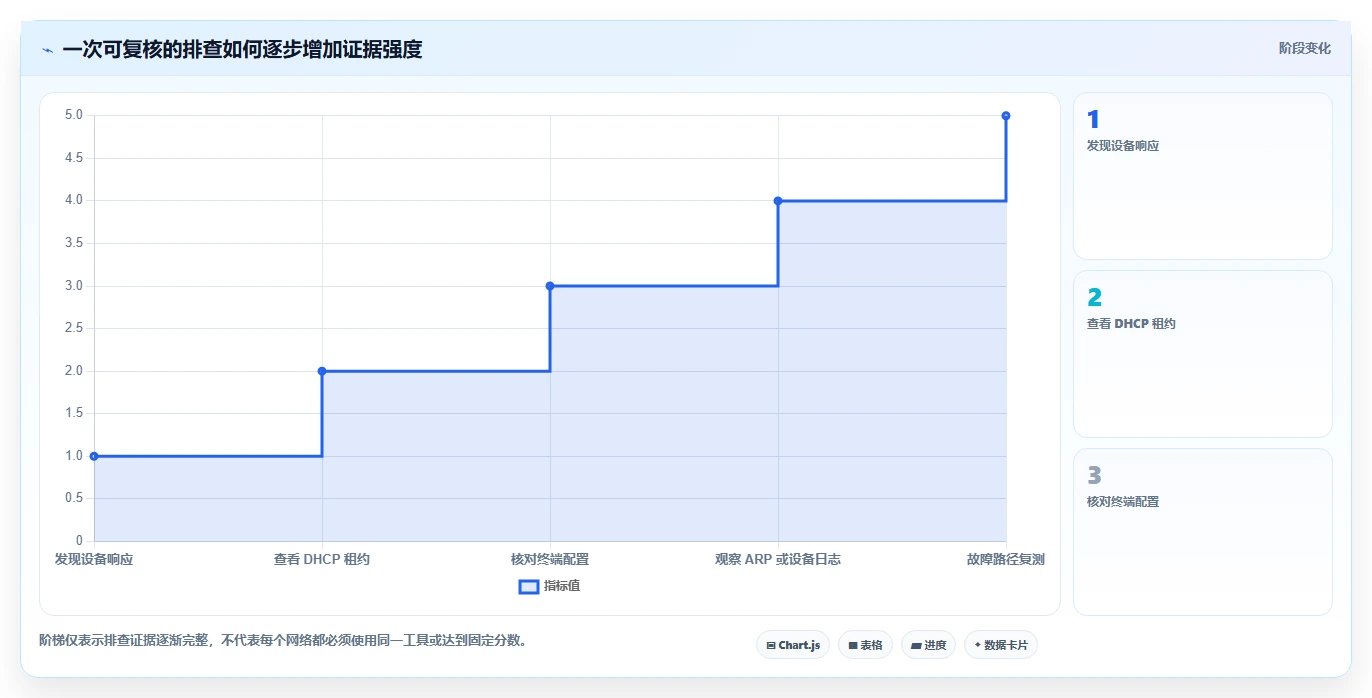This screenshot has height=698, width=1372.
Task: Click the data point at value 3.0
Action: 550,286
